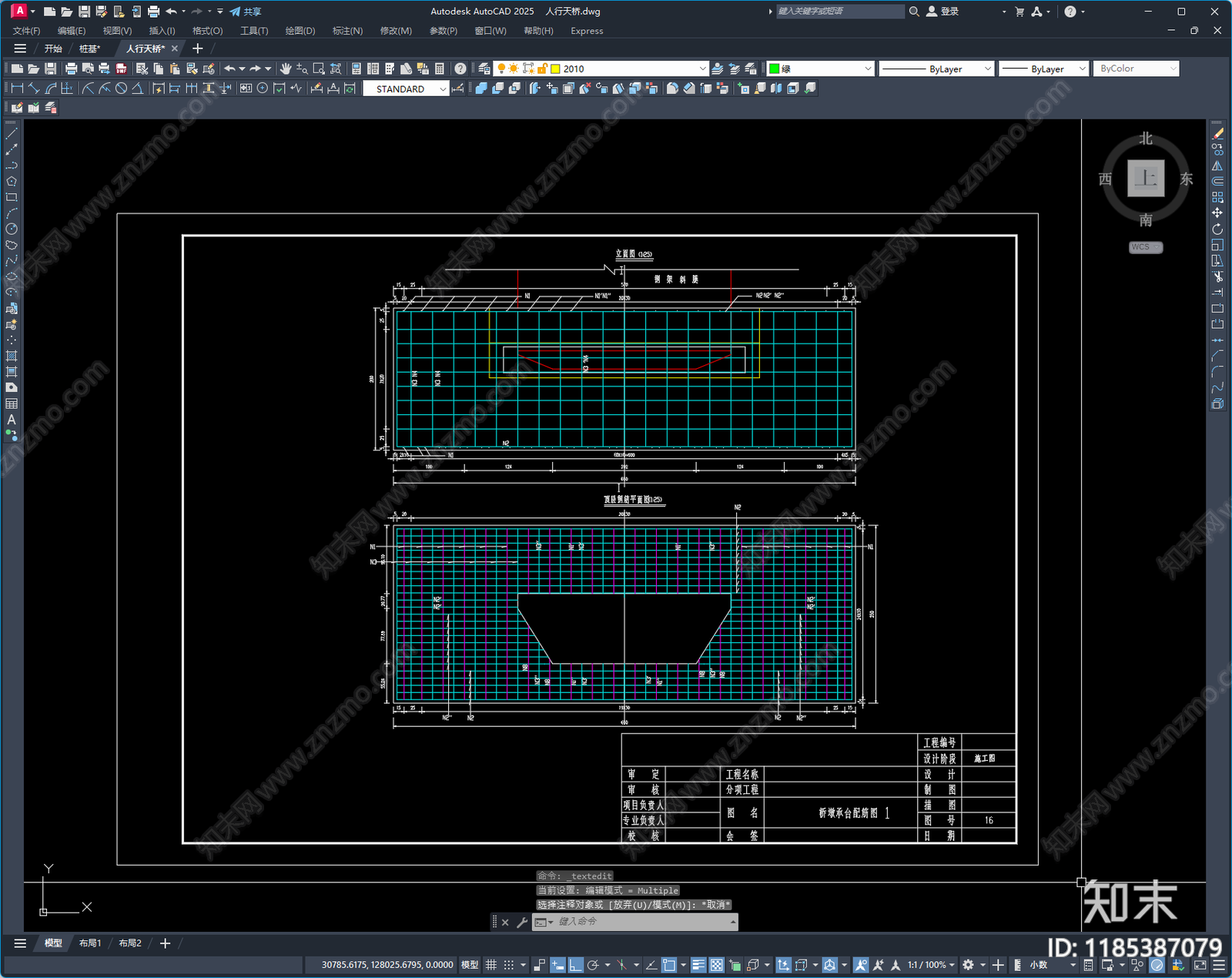1232x978 pixels.
Task: Select the Hatch tool
Action: 12,356
